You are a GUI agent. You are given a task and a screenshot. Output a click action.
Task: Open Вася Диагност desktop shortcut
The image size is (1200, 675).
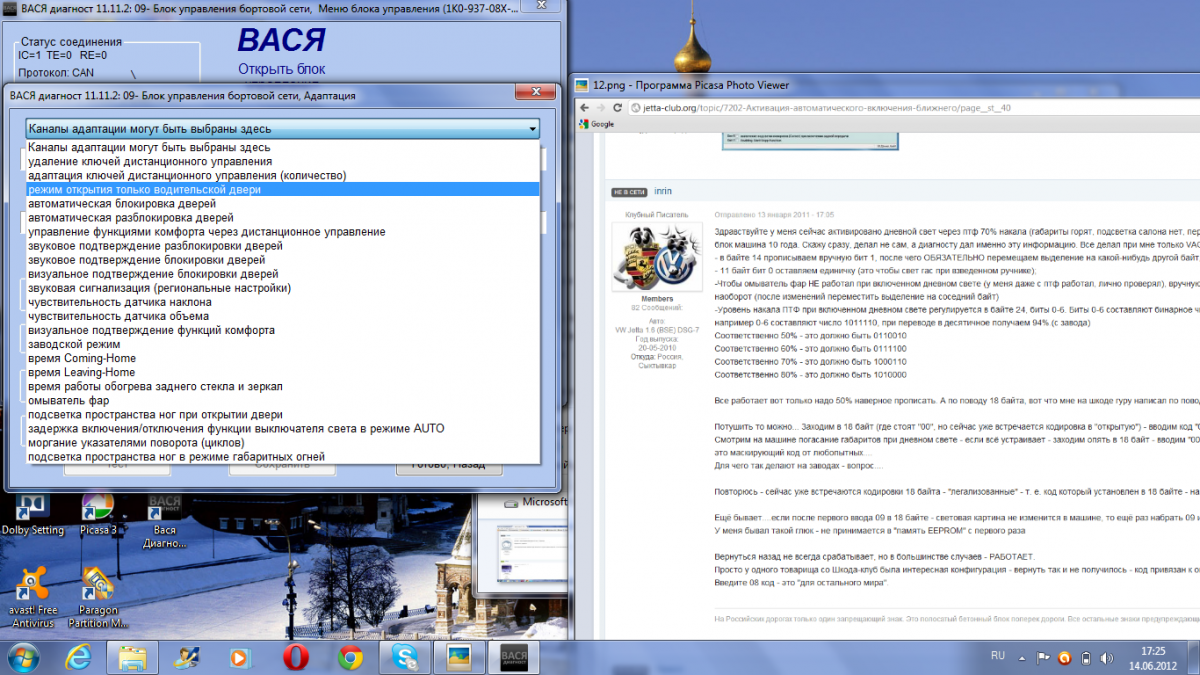pos(165,518)
